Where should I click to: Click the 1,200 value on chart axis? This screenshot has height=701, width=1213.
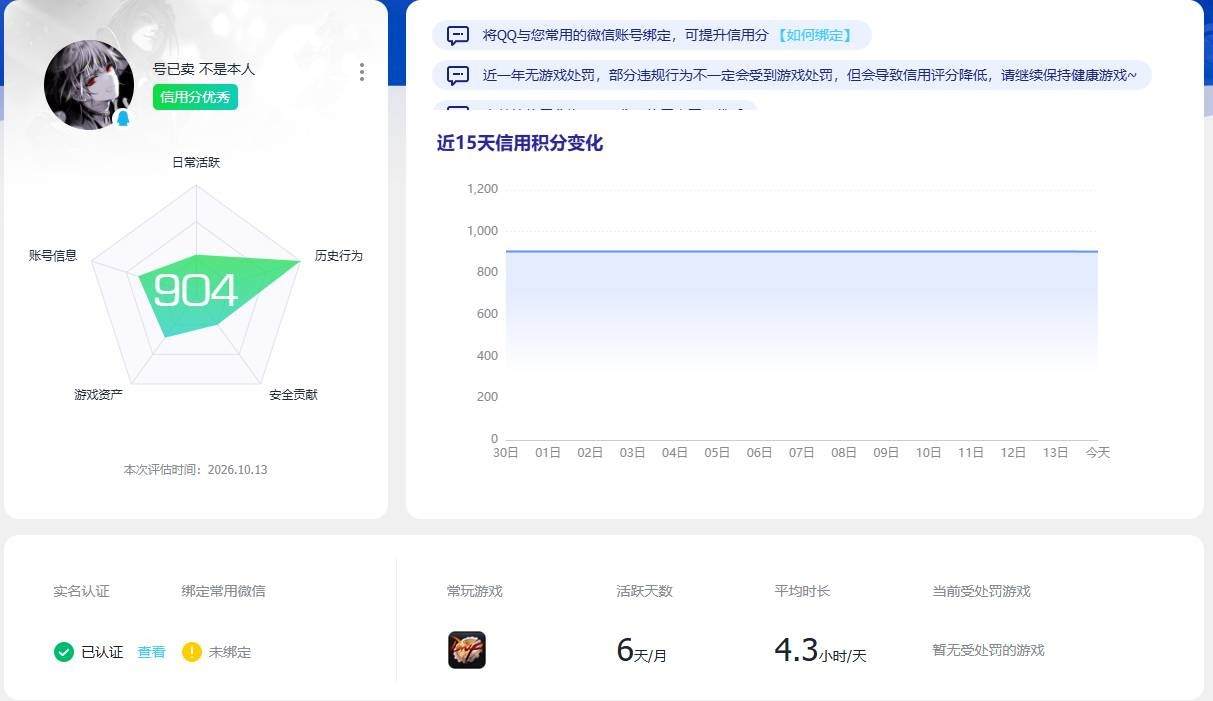tap(482, 189)
